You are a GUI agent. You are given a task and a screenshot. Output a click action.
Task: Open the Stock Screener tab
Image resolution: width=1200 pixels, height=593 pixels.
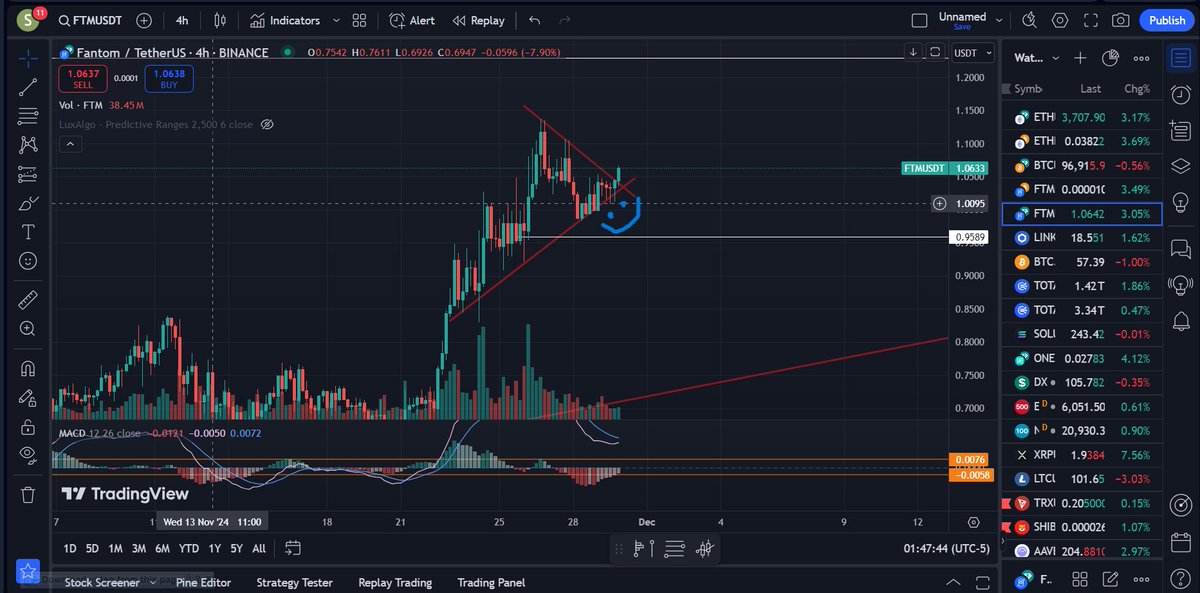(102, 582)
